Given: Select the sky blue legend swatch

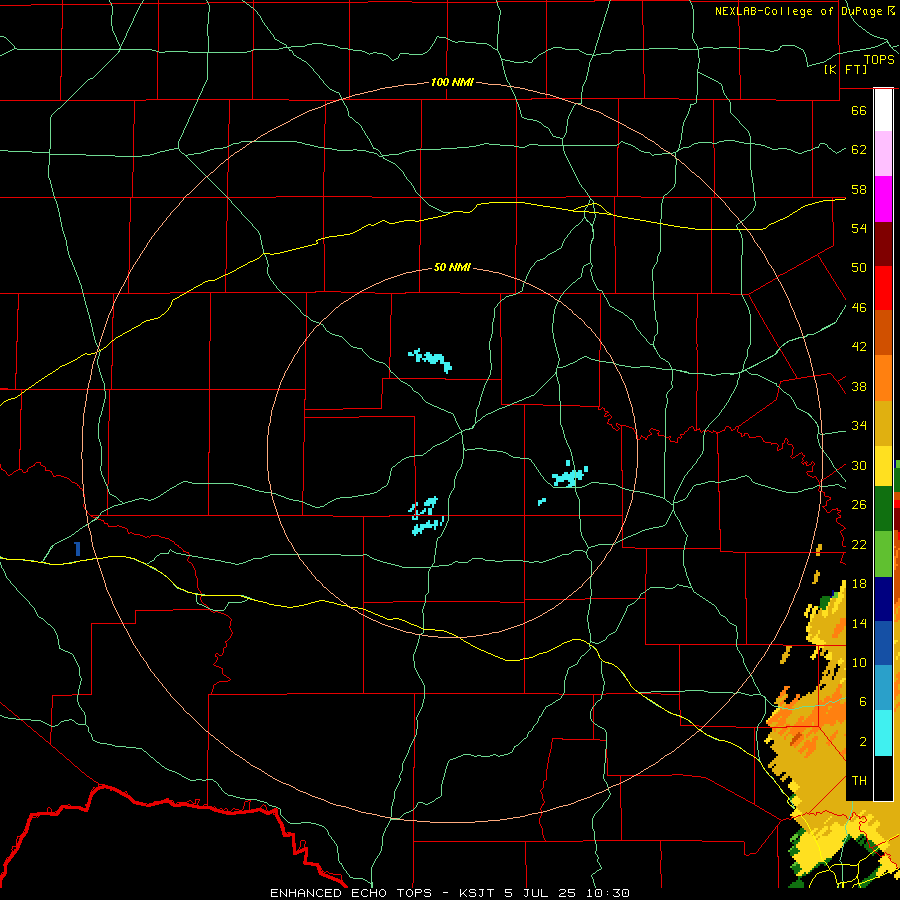Looking at the screenshot, I should (x=883, y=688).
